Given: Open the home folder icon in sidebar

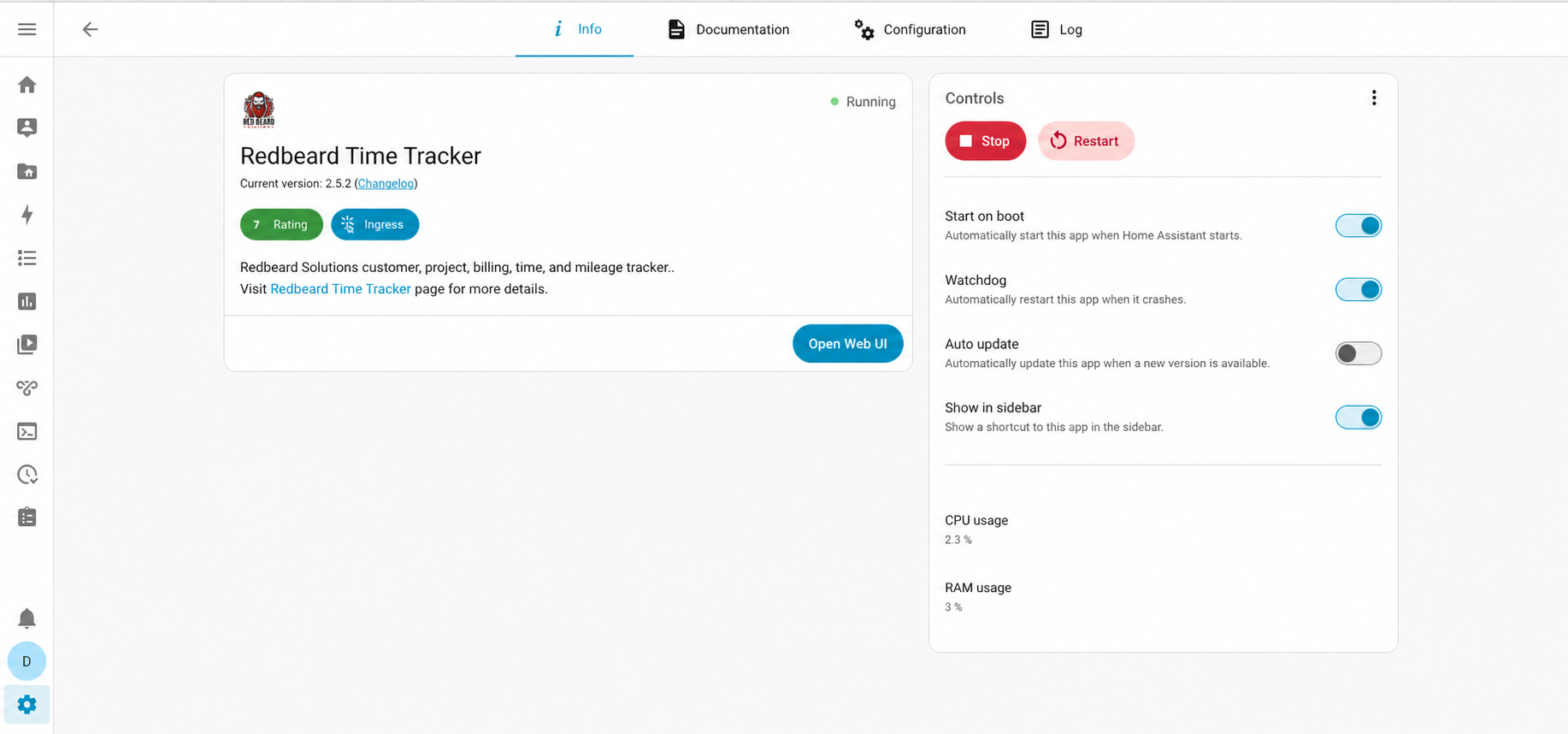Looking at the screenshot, I should pyautogui.click(x=27, y=171).
